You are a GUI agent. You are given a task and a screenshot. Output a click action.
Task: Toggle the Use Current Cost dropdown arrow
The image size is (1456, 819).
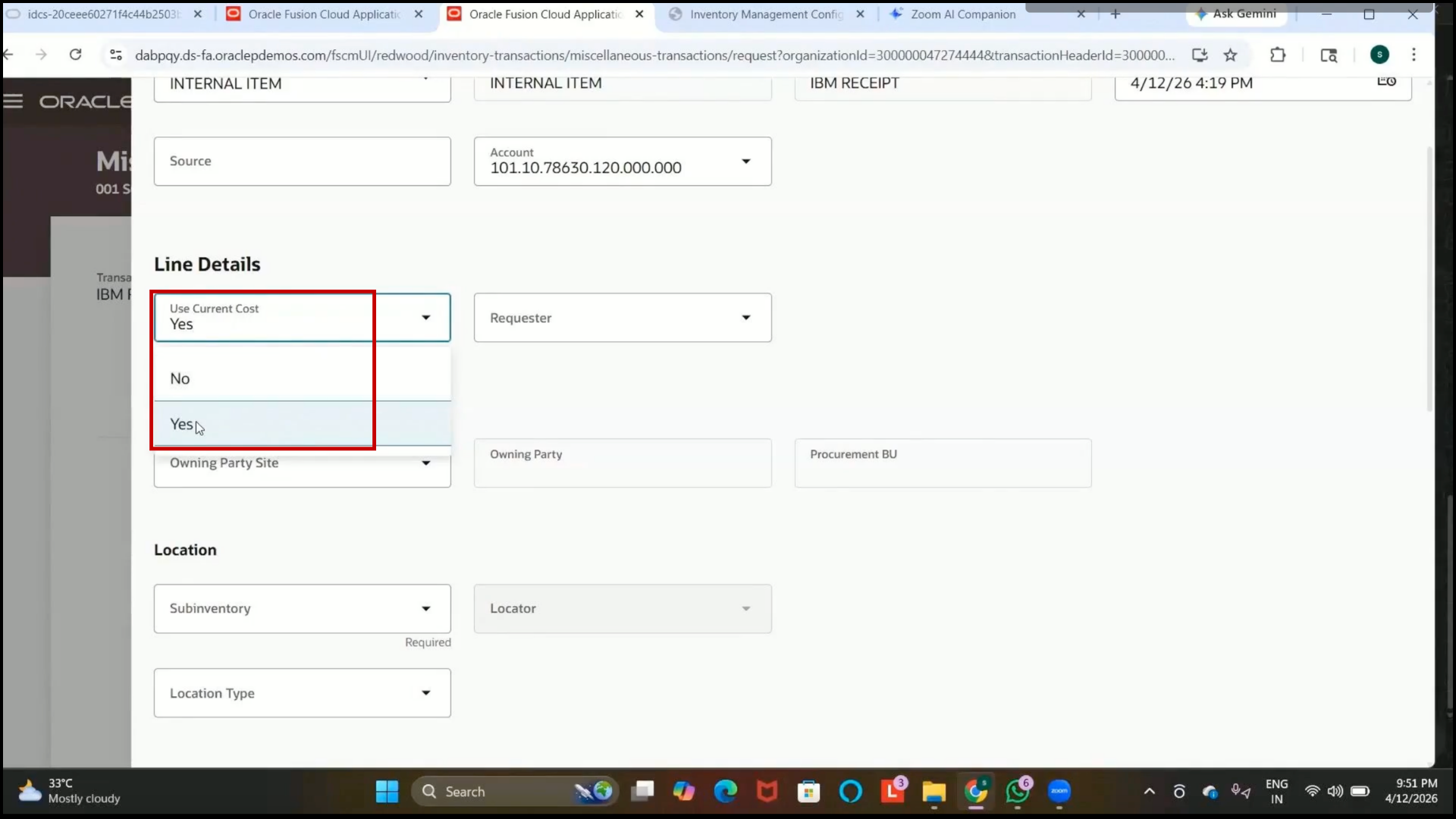[x=426, y=318]
